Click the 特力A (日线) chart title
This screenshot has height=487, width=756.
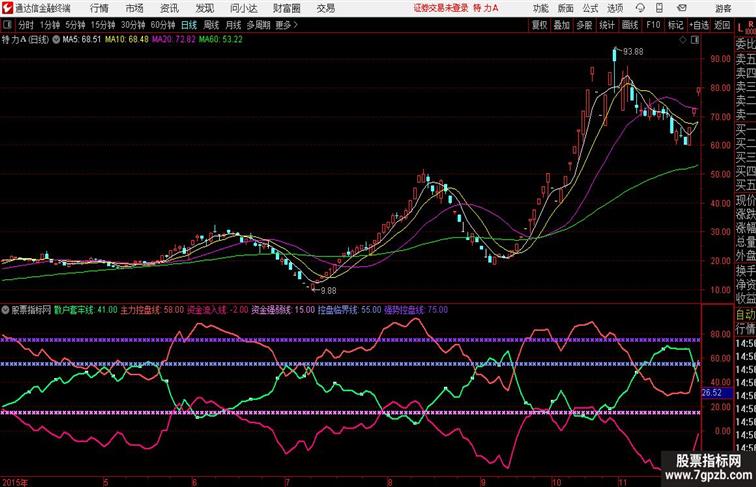pyautogui.click(x=25, y=40)
